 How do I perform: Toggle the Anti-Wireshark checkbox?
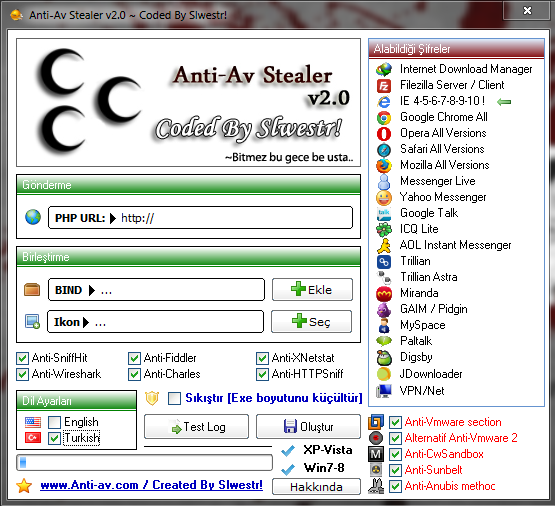22,374
